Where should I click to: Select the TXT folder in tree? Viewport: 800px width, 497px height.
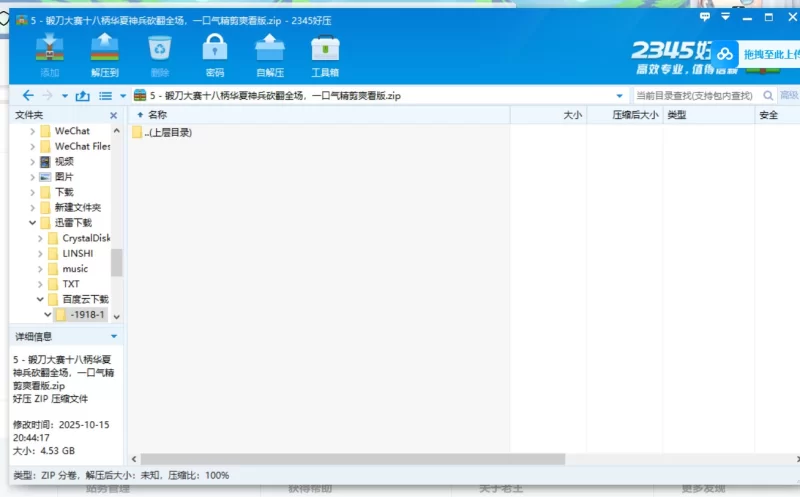click(71, 284)
